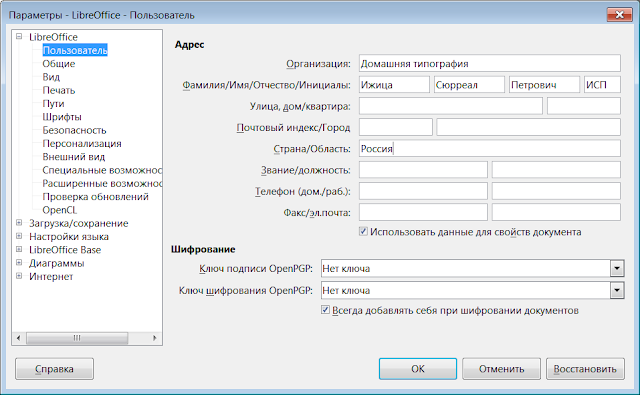Click the Страна field containing Россия
The image size is (640, 395).
point(490,148)
